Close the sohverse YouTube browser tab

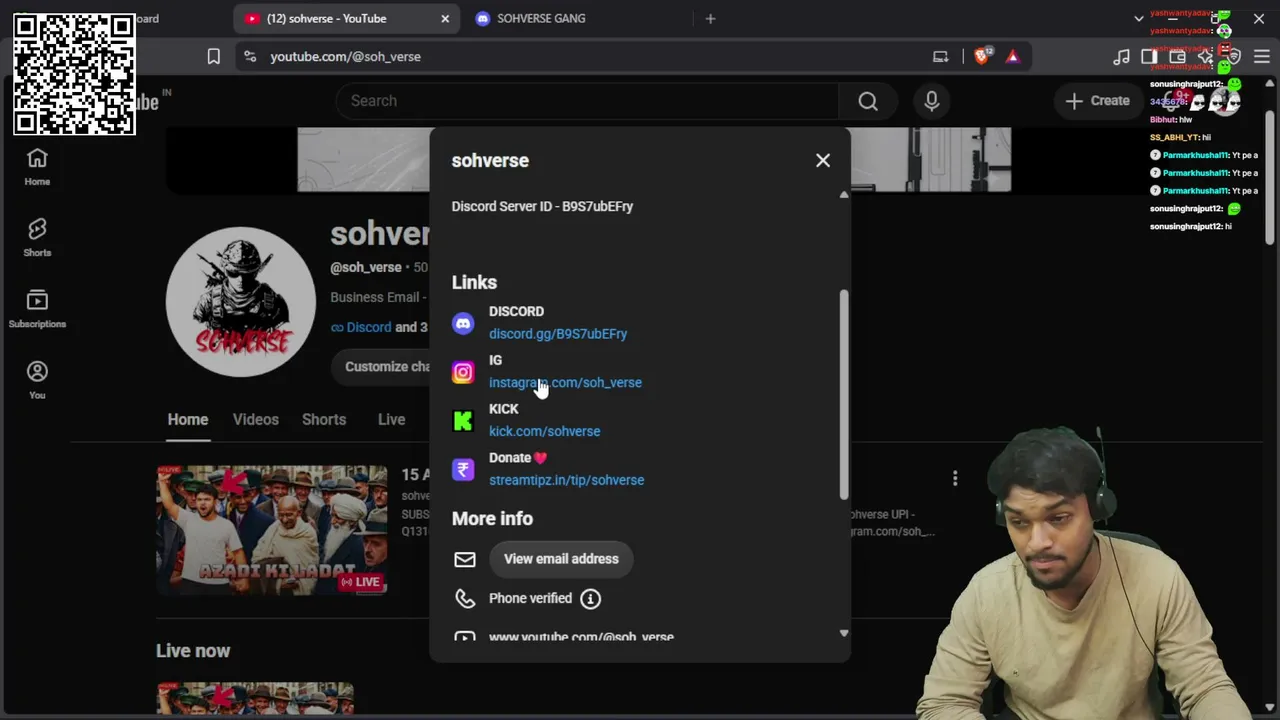point(445,18)
